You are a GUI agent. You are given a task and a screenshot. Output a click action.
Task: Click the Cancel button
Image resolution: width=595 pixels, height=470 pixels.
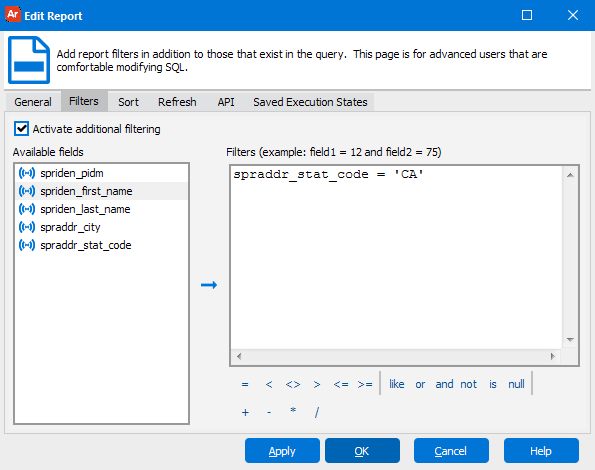pyautogui.click(x=451, y=451)
